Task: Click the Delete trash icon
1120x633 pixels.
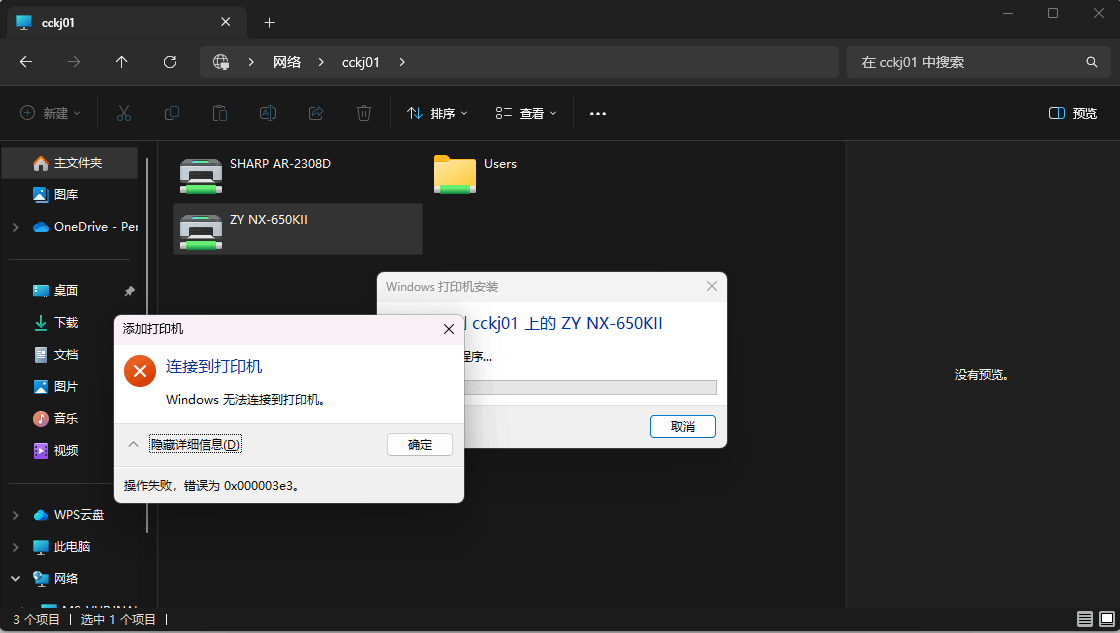Action: pos(364,113)
